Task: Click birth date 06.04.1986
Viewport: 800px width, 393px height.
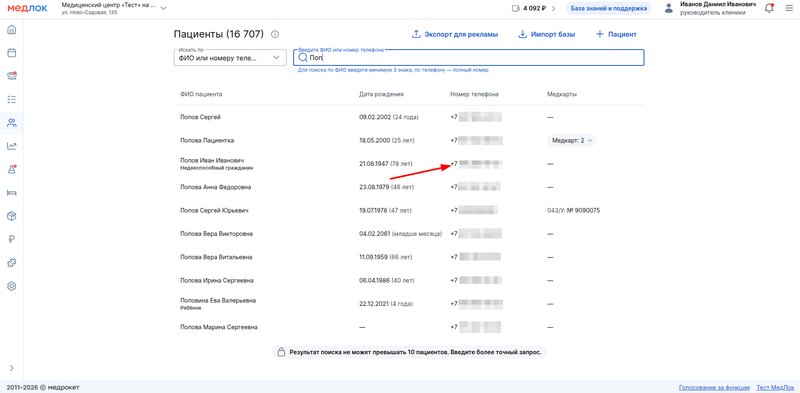Action: (375, 281)
